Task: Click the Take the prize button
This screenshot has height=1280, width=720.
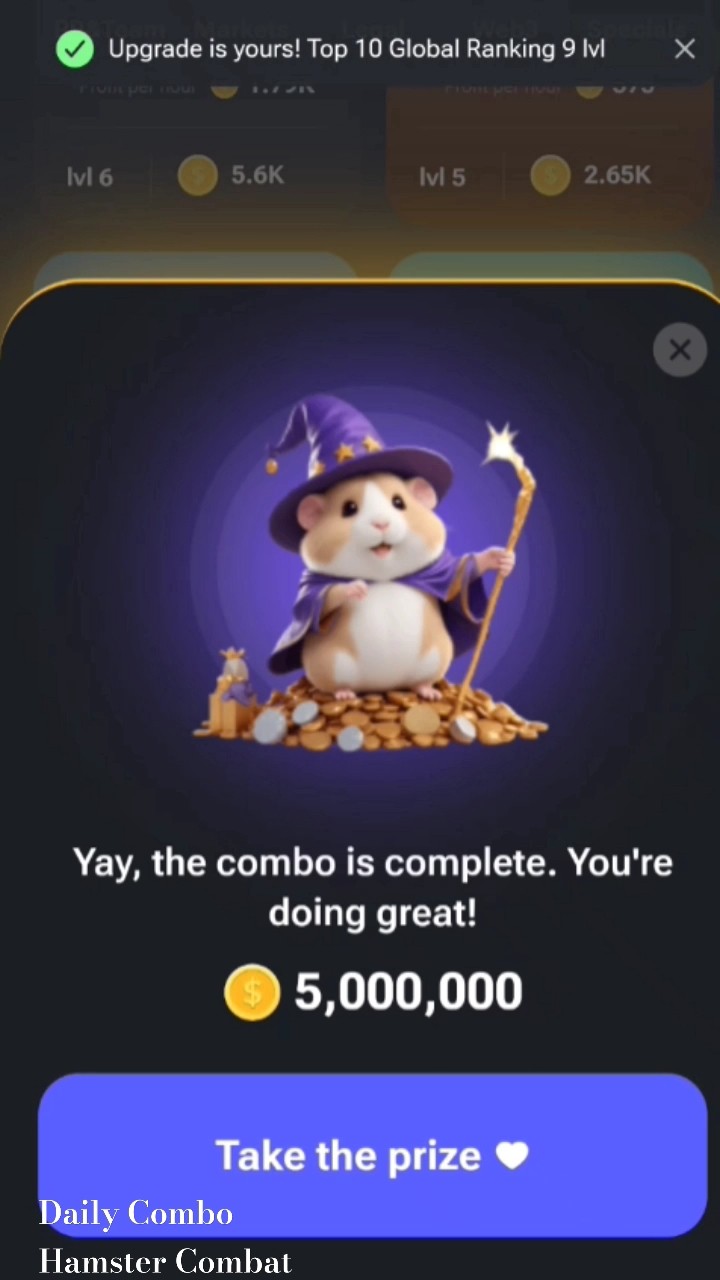Action: (372, 1156)
